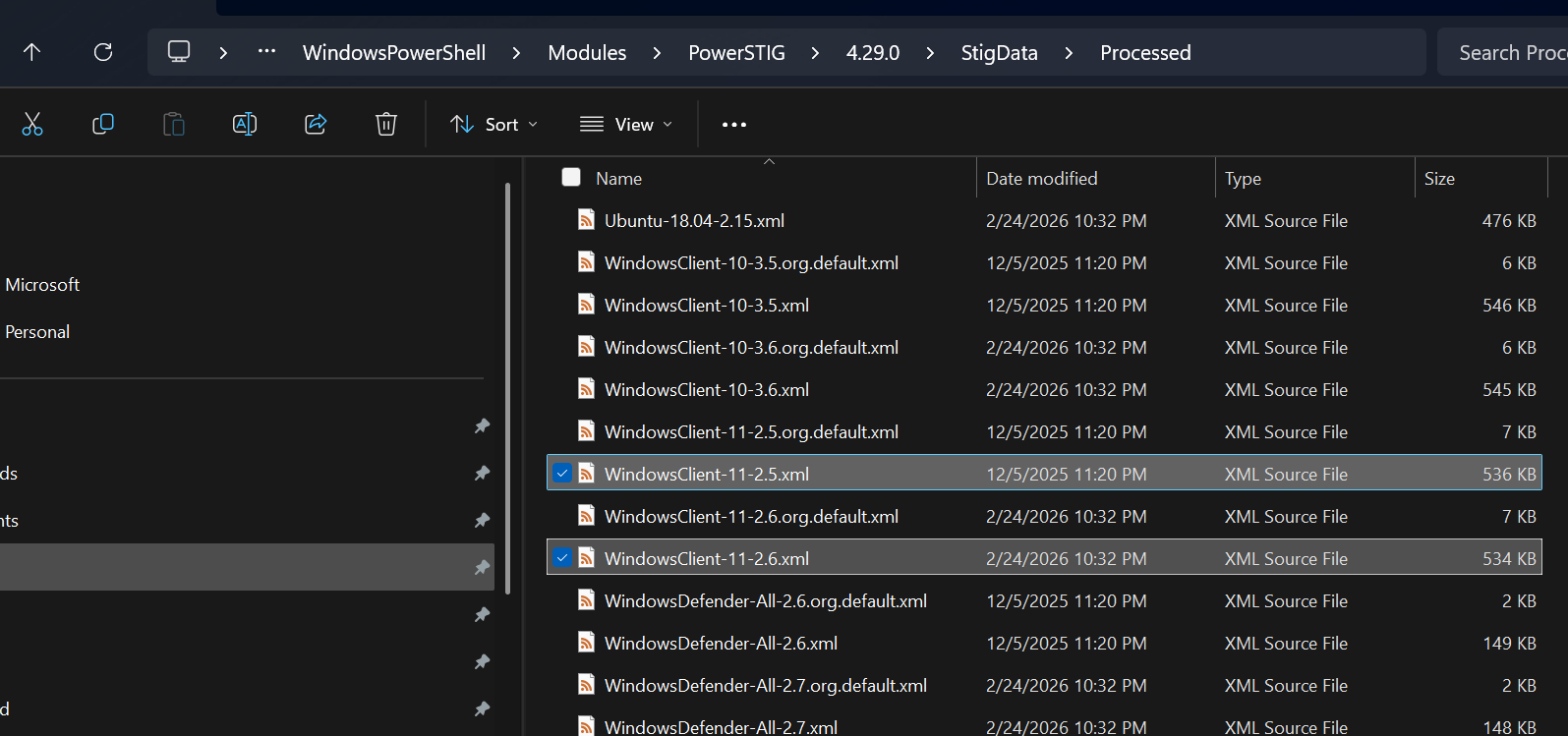Refresh the current folder view
This screenshot has width=1568, height=736.
103,52
